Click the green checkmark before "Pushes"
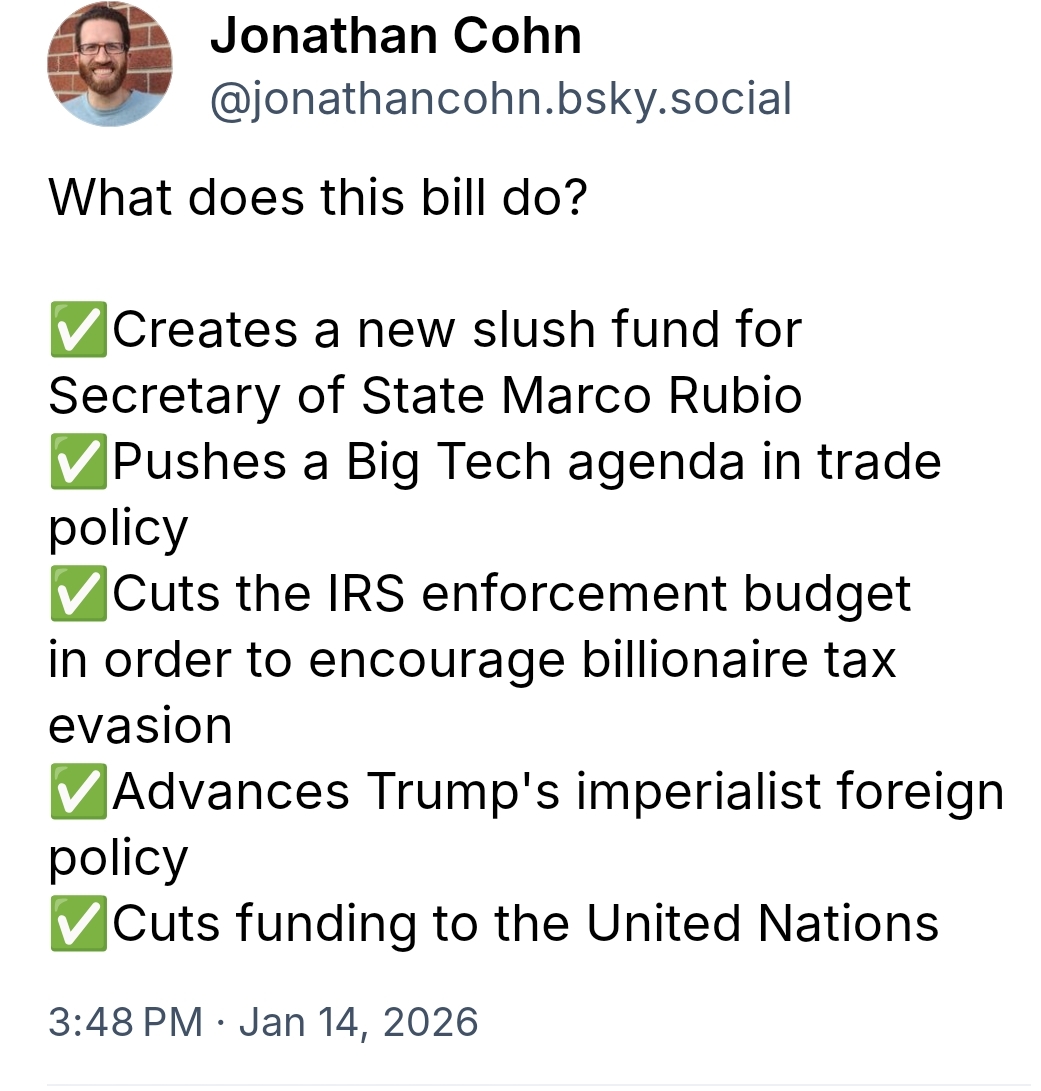The height and width of the screenshot is (1091, 1041). pyautogui.click(x=78, y=462)
